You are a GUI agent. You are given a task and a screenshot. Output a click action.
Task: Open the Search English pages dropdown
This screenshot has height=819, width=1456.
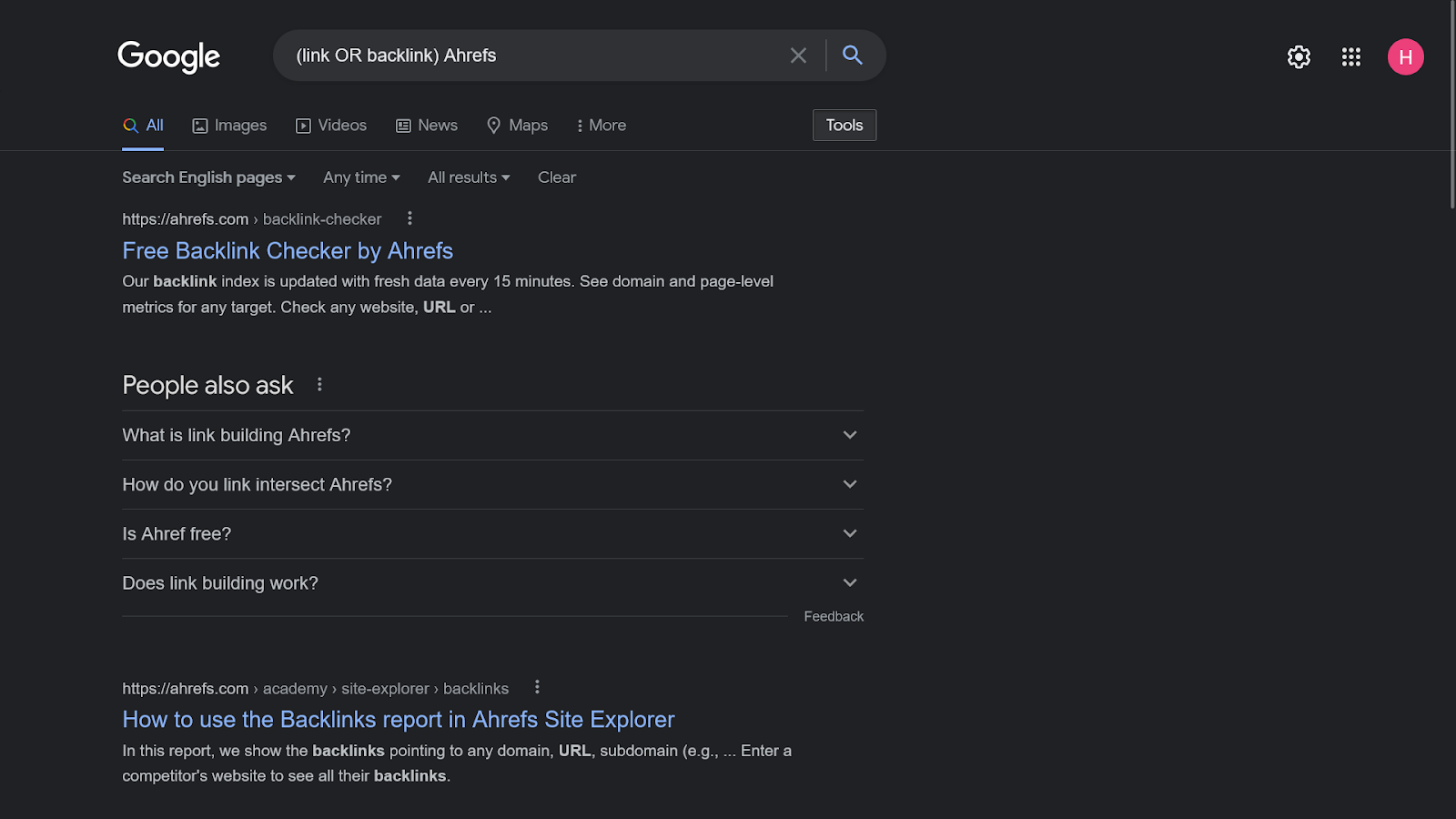pyautogui.click(x=208, y=177)
